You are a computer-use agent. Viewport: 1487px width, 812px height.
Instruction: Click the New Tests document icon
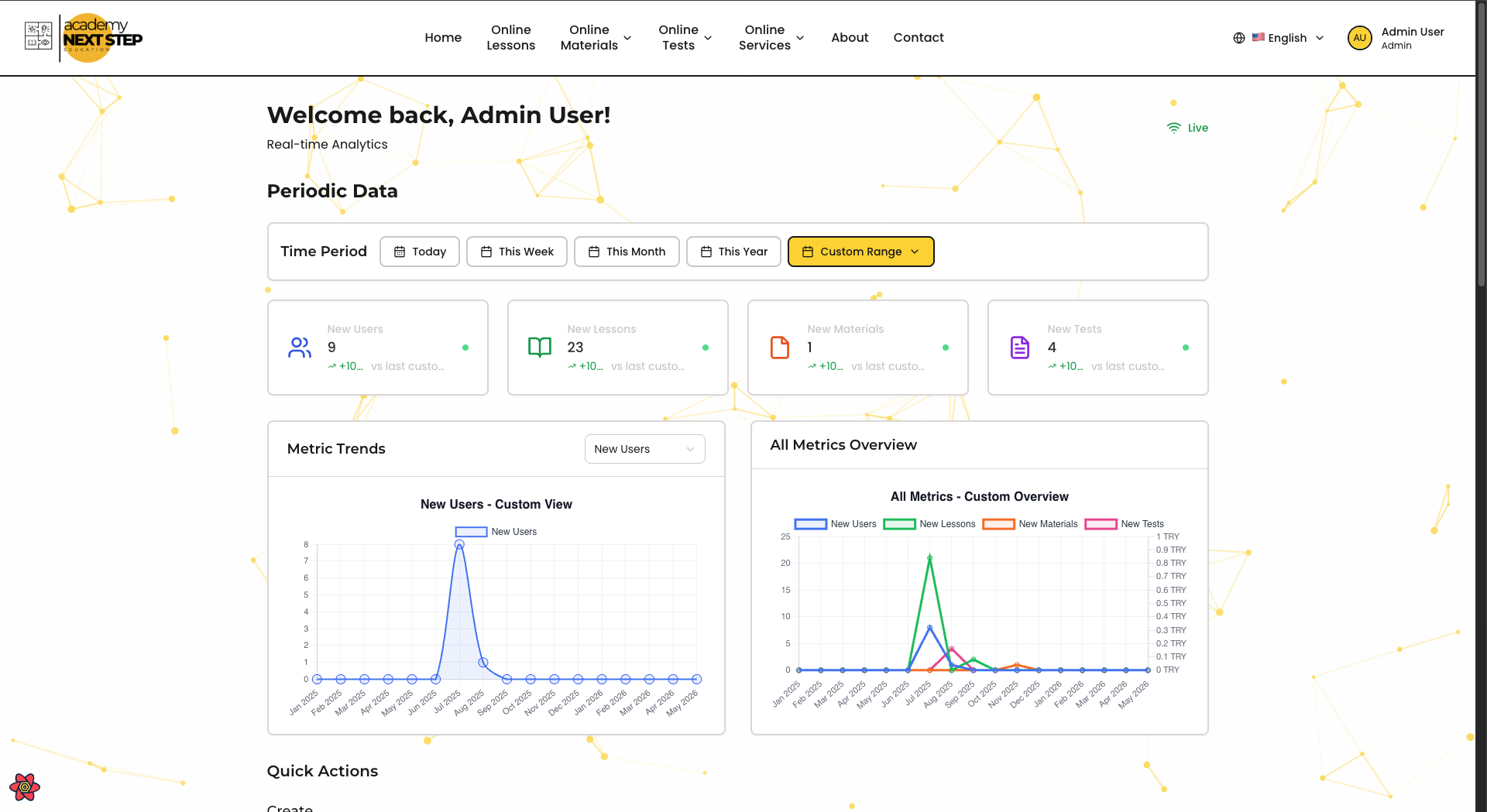point(1020,348)
